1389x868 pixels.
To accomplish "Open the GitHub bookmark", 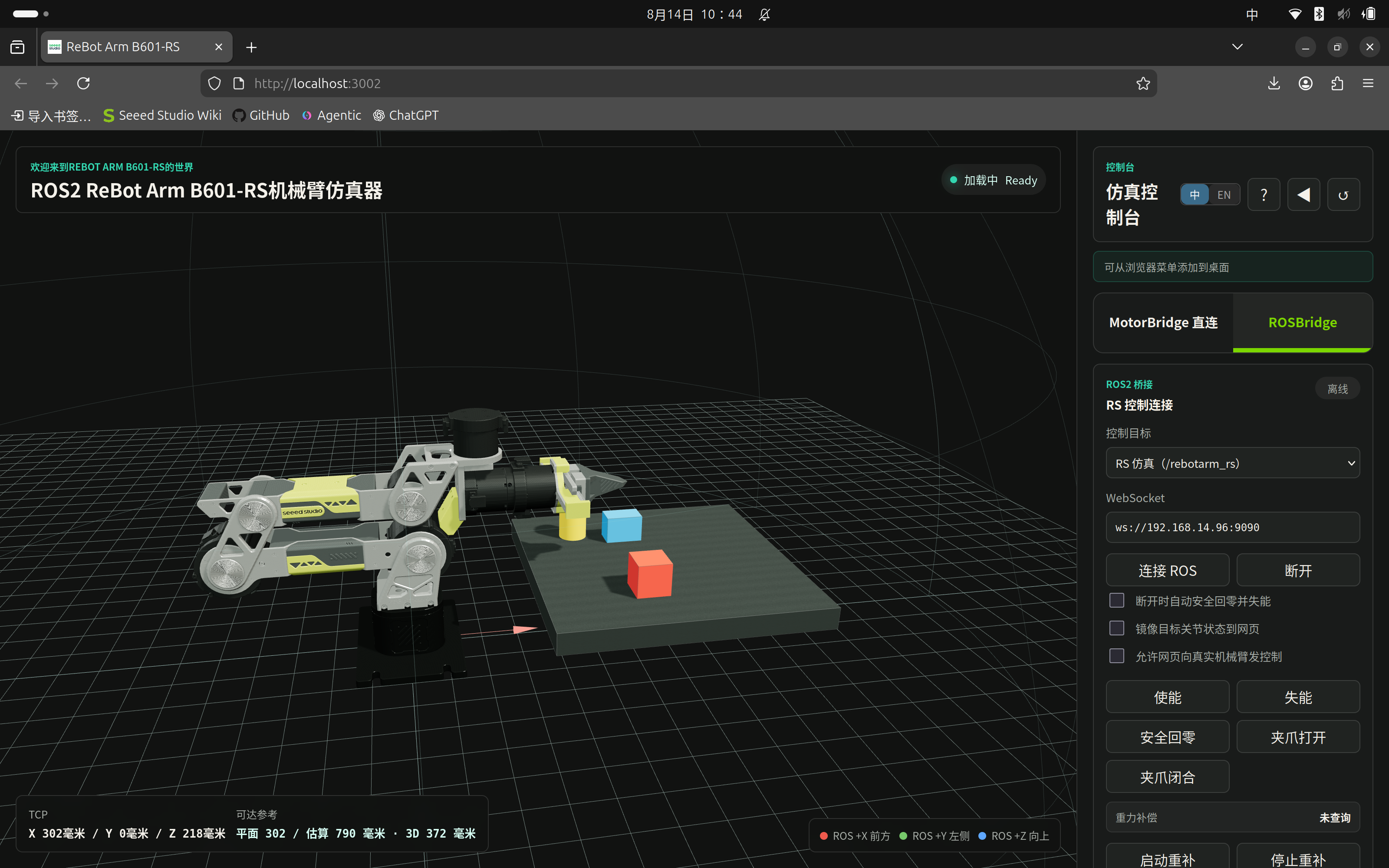I will pyautogui.click(x=261, y=116).
